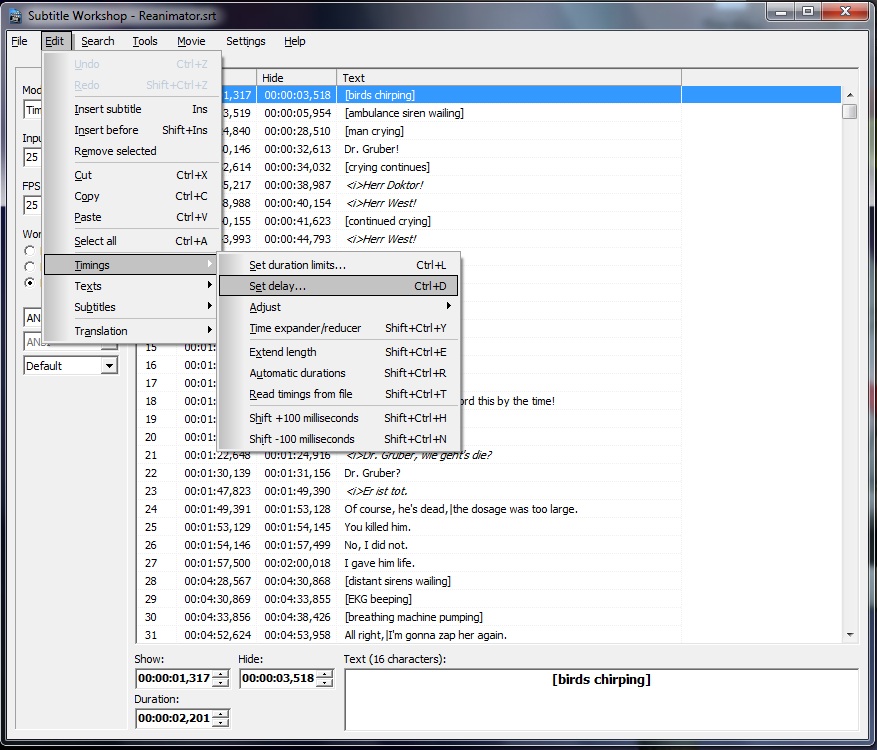Click the FPS field showing 25

coord(32,205)
